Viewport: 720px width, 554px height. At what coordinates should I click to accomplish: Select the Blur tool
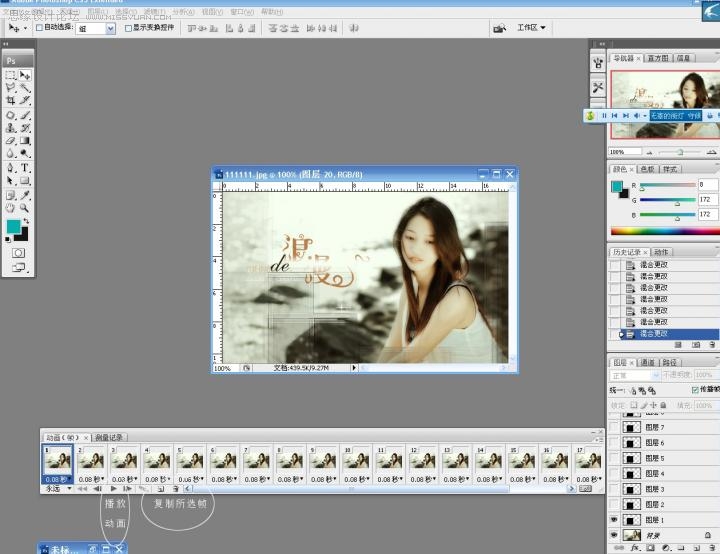pyautogui.click(x=11, y=153)
